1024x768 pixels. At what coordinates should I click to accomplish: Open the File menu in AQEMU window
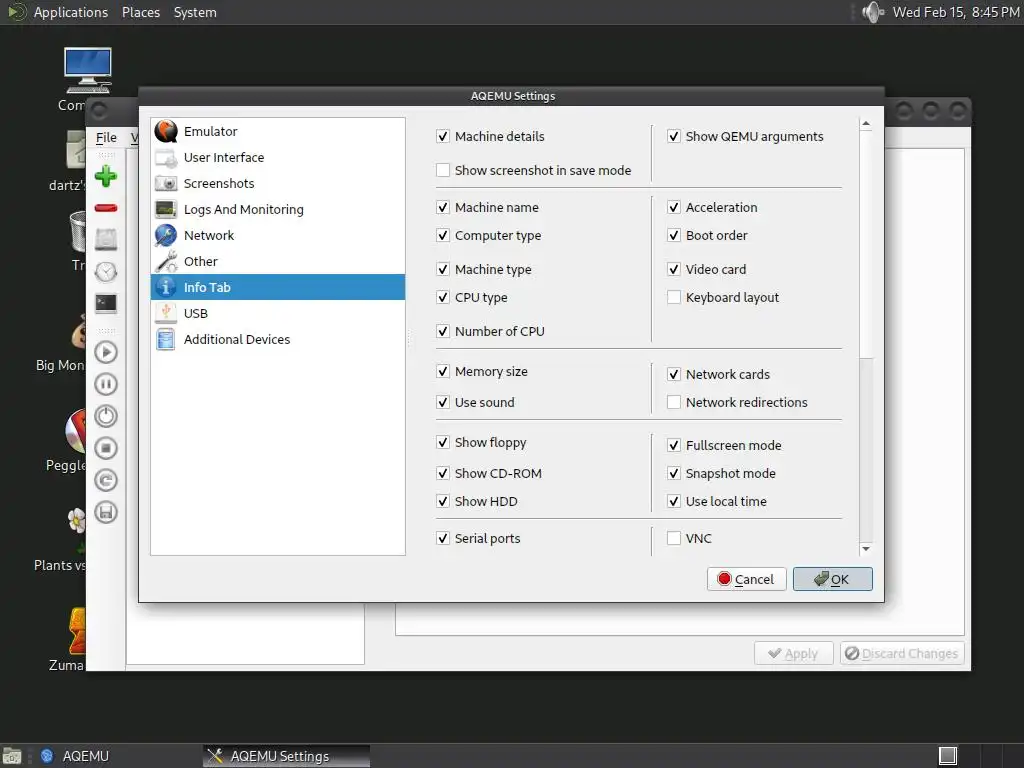pos(106,138)
